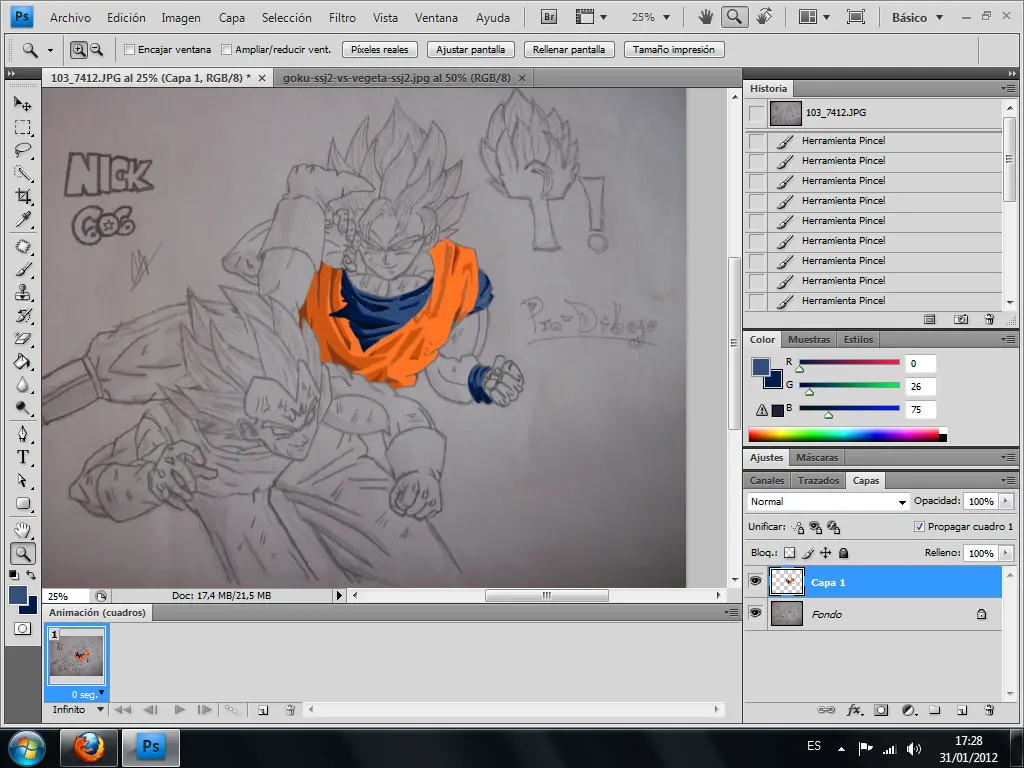
Task: Open the Filtro menu
Action: [342, 18]
